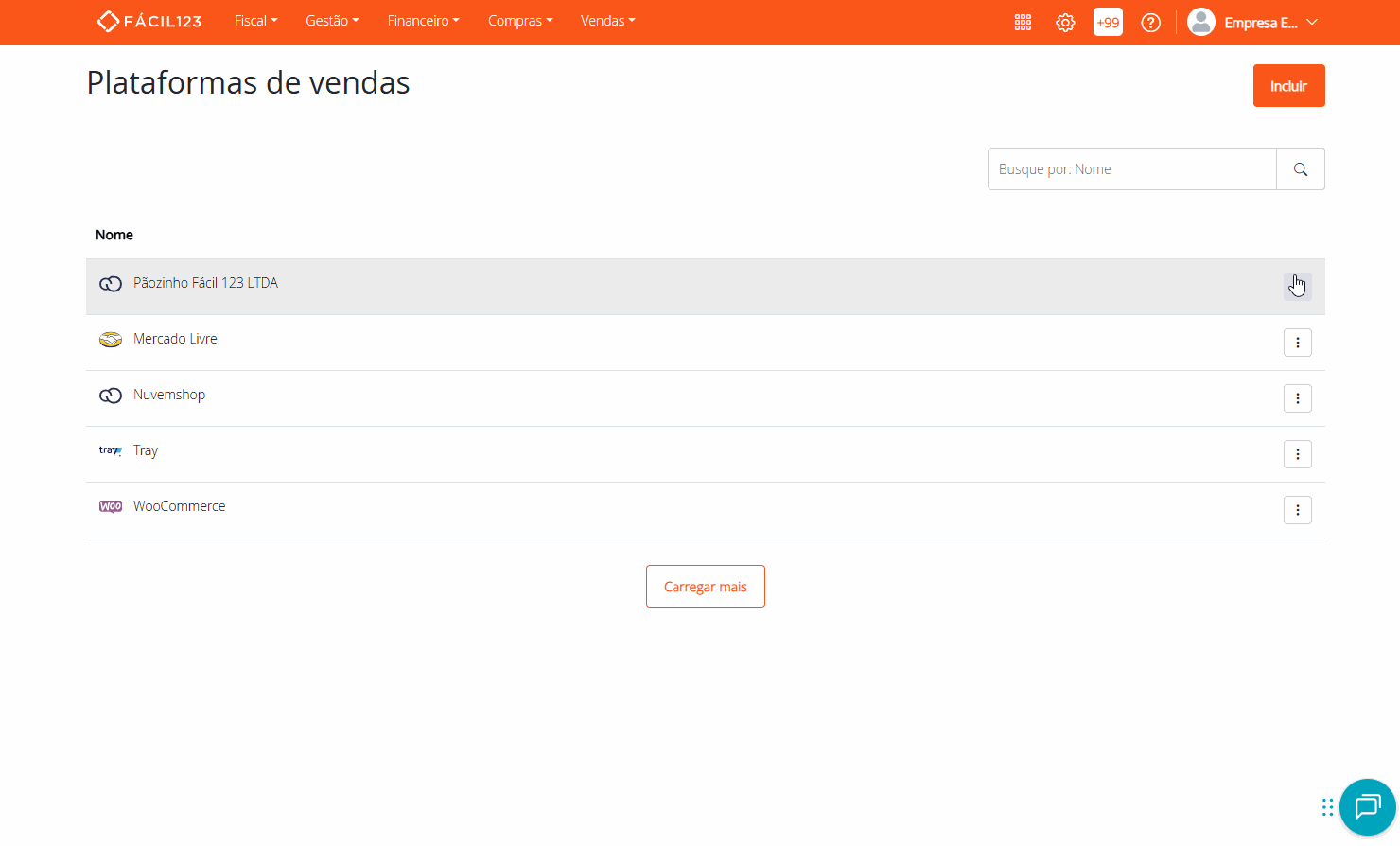Viewport: 1400px width, 846px height.
Task: Click the Busque por Nome search field
Action: point(1131,168)
